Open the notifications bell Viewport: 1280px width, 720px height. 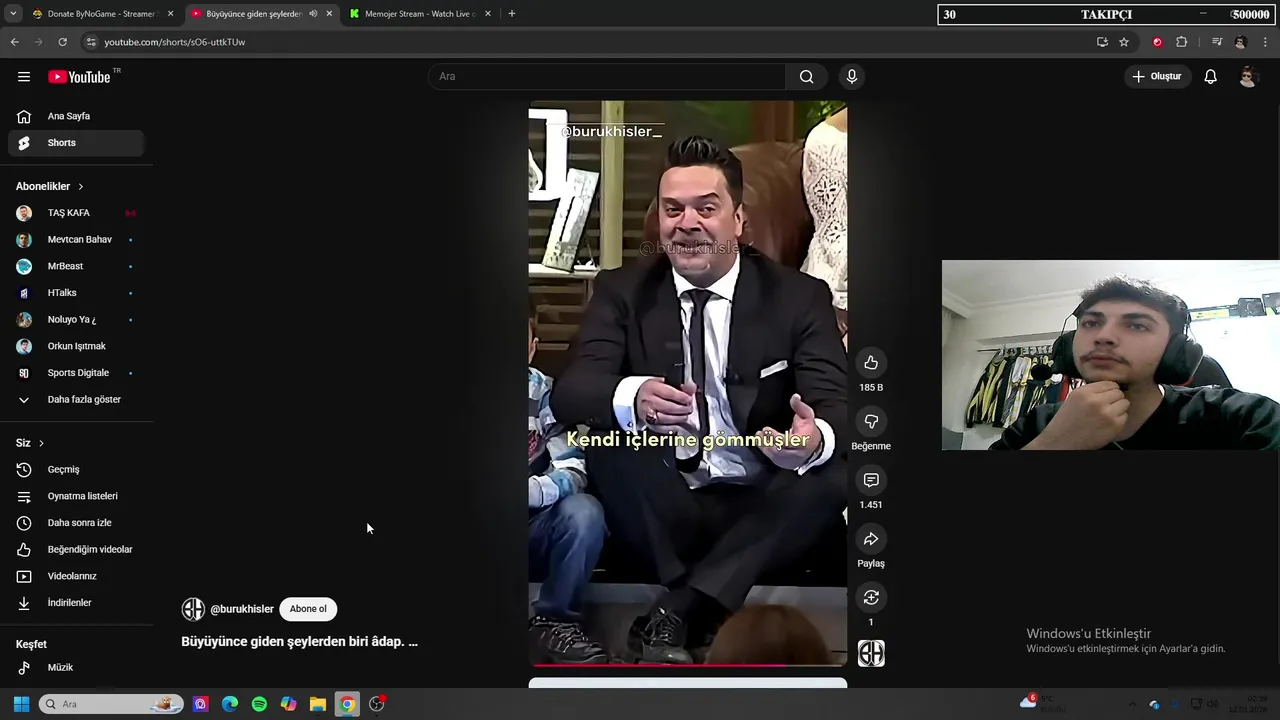(x=1210, y=77)
